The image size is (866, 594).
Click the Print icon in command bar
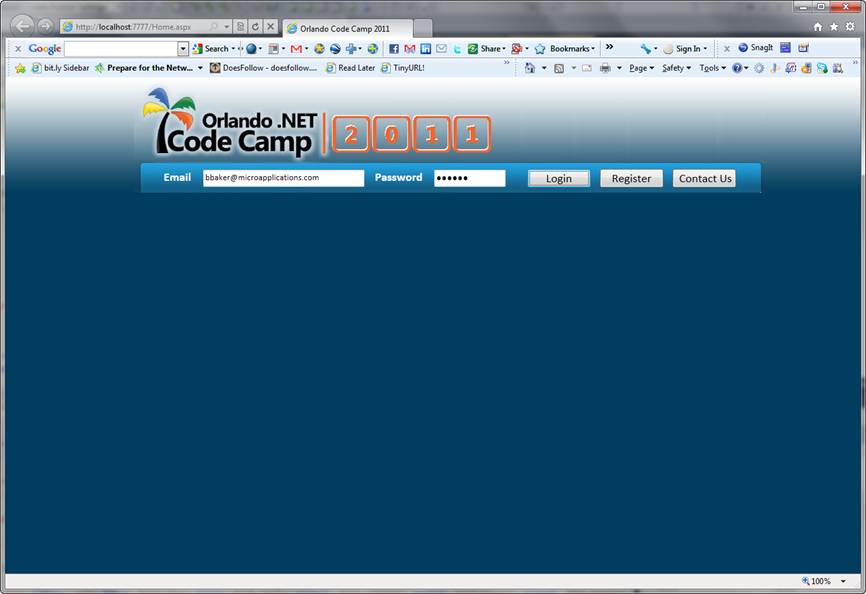tap(605, 68)
